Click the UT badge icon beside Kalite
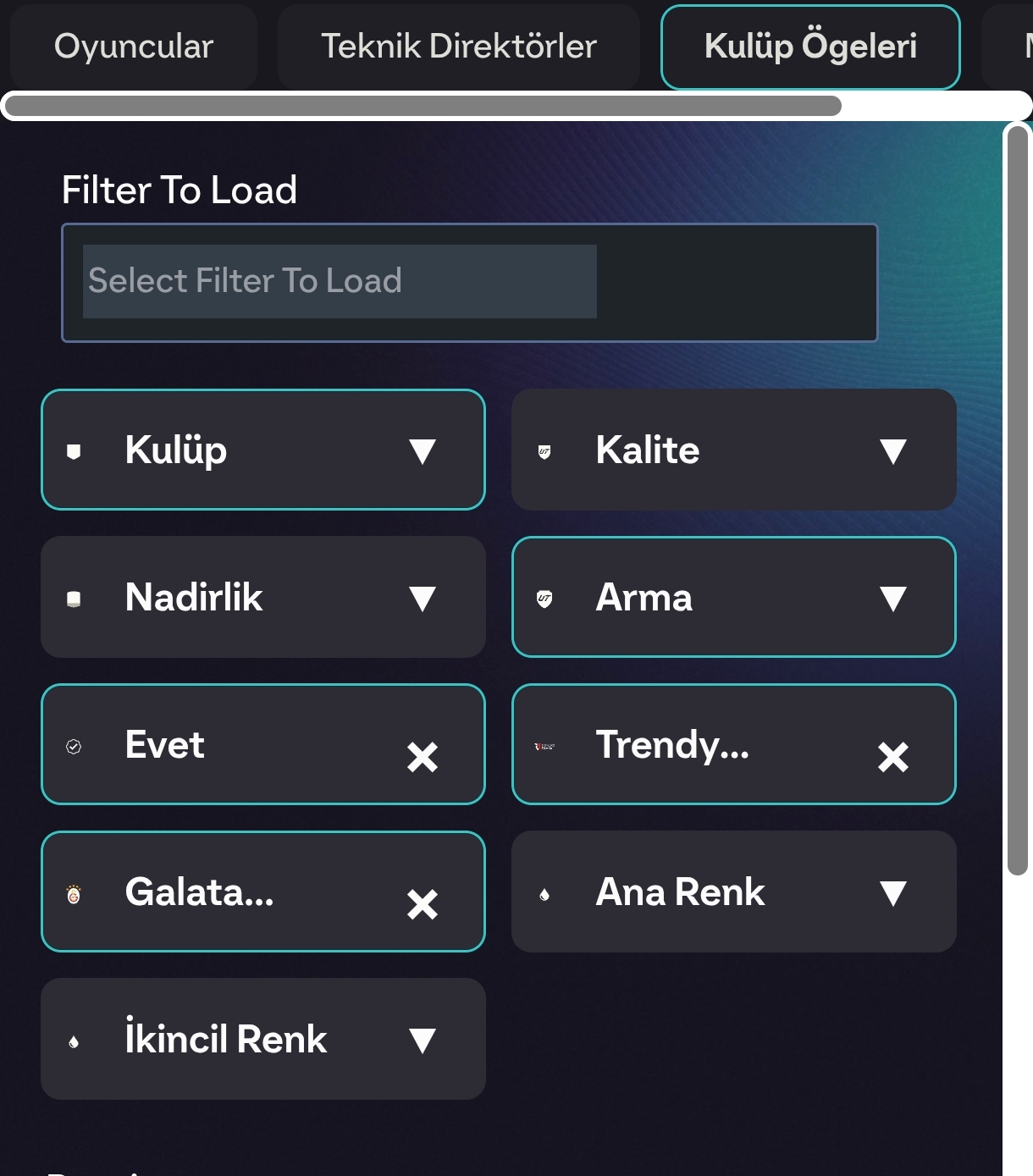This screenshot has width=1033, height=1176. 544,451
